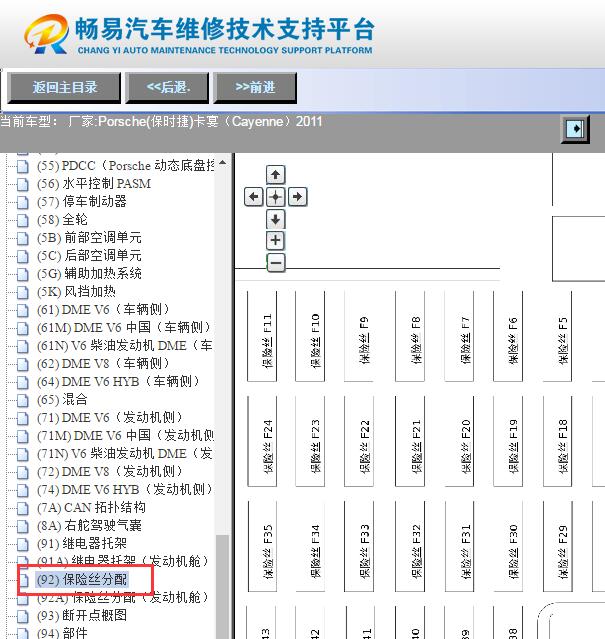605x639 pixels.
Task: Click fuse 保险丝 F20 in diagram
Action: pyautogui.click(x=460, y=441)
